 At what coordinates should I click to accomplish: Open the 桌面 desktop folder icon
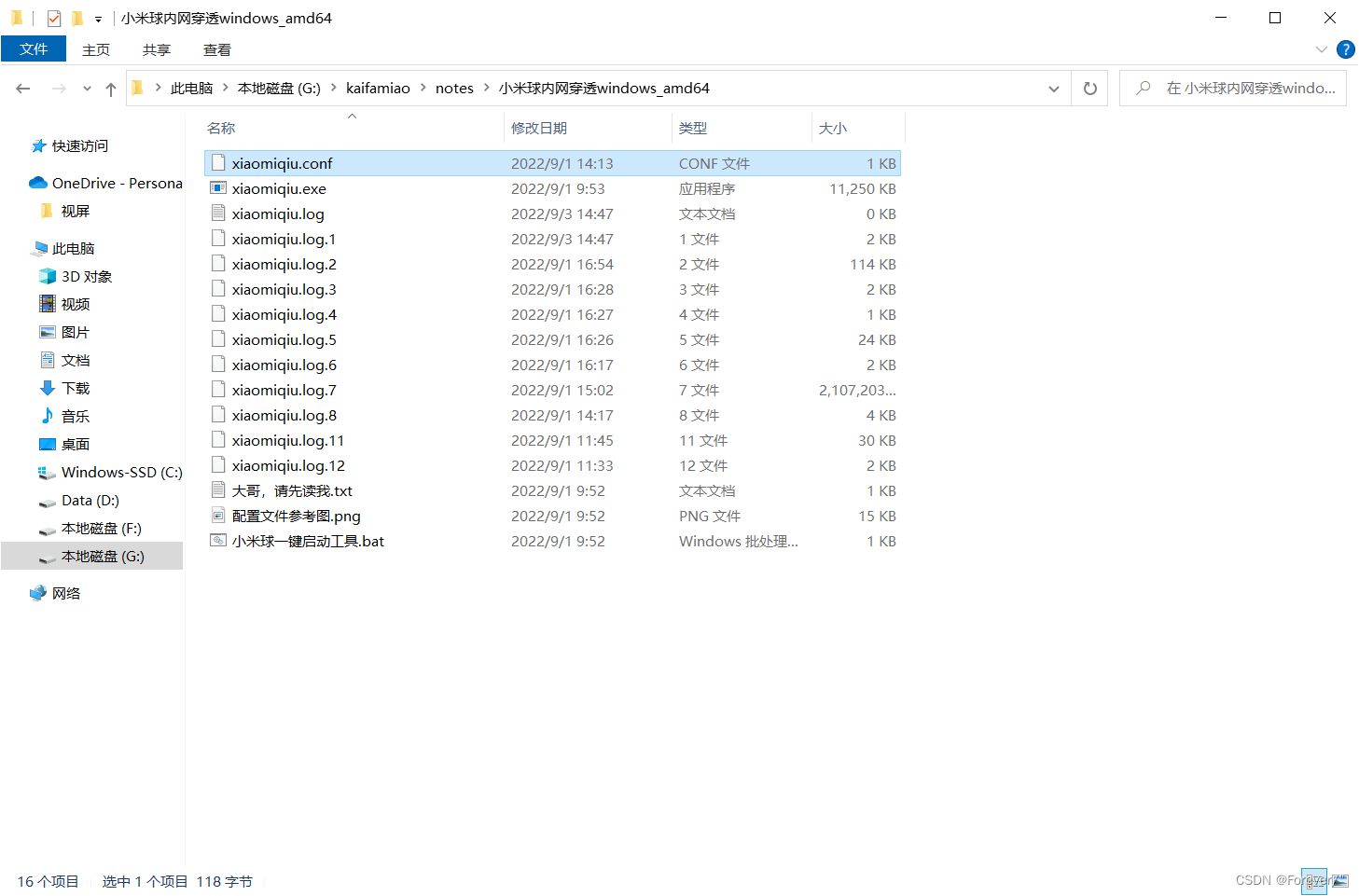(48, 444)
